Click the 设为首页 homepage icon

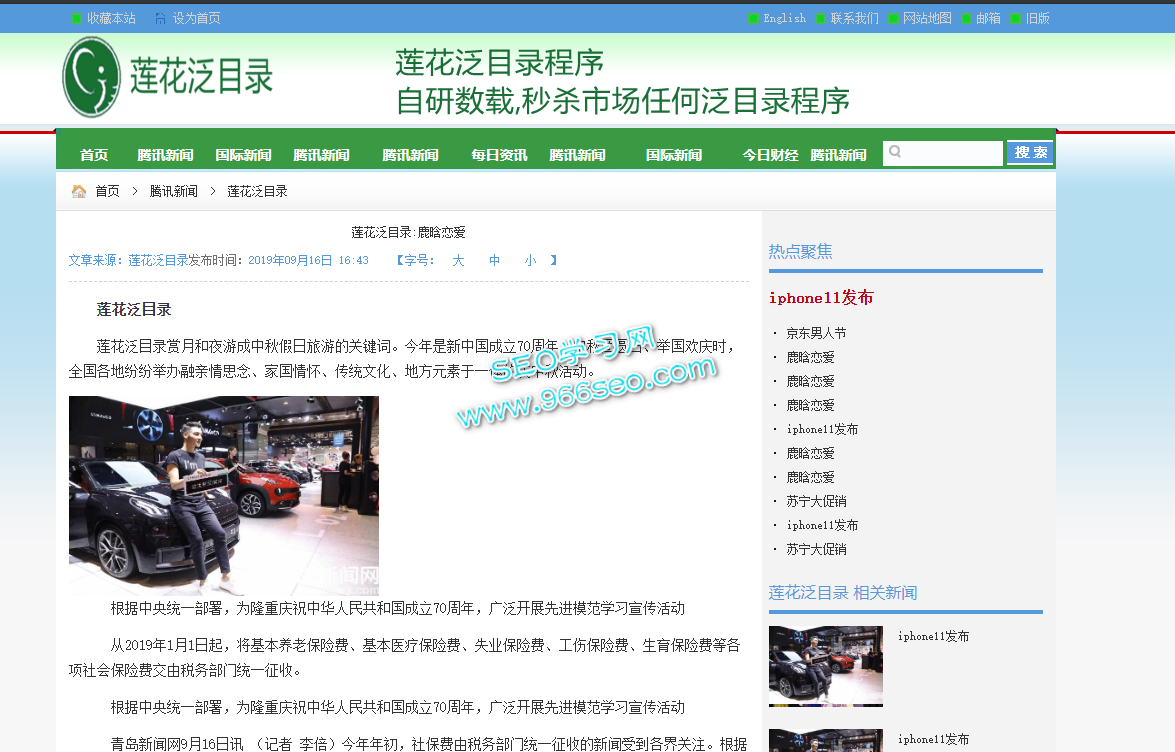click(x=160, y=19)
